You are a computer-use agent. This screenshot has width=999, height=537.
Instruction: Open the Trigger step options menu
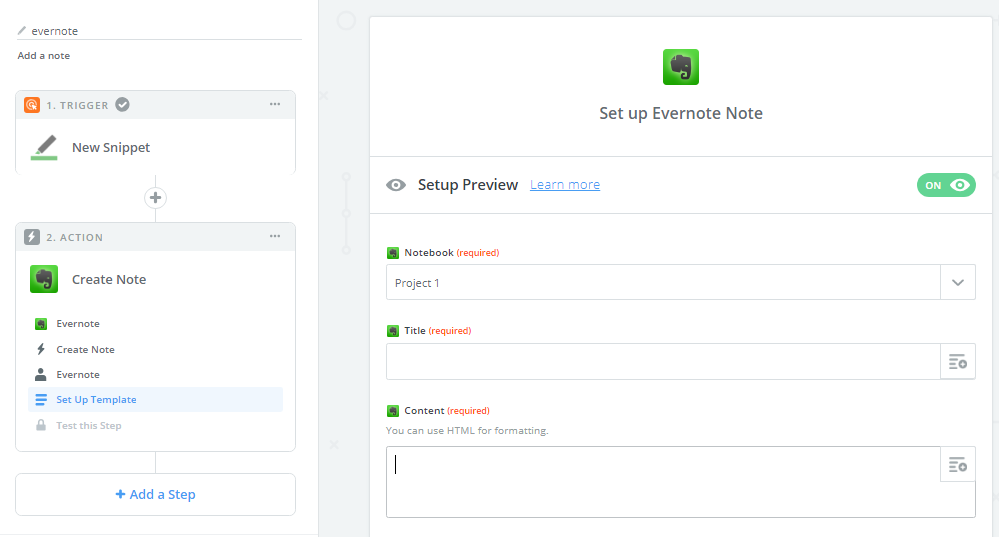click(275, 104)
